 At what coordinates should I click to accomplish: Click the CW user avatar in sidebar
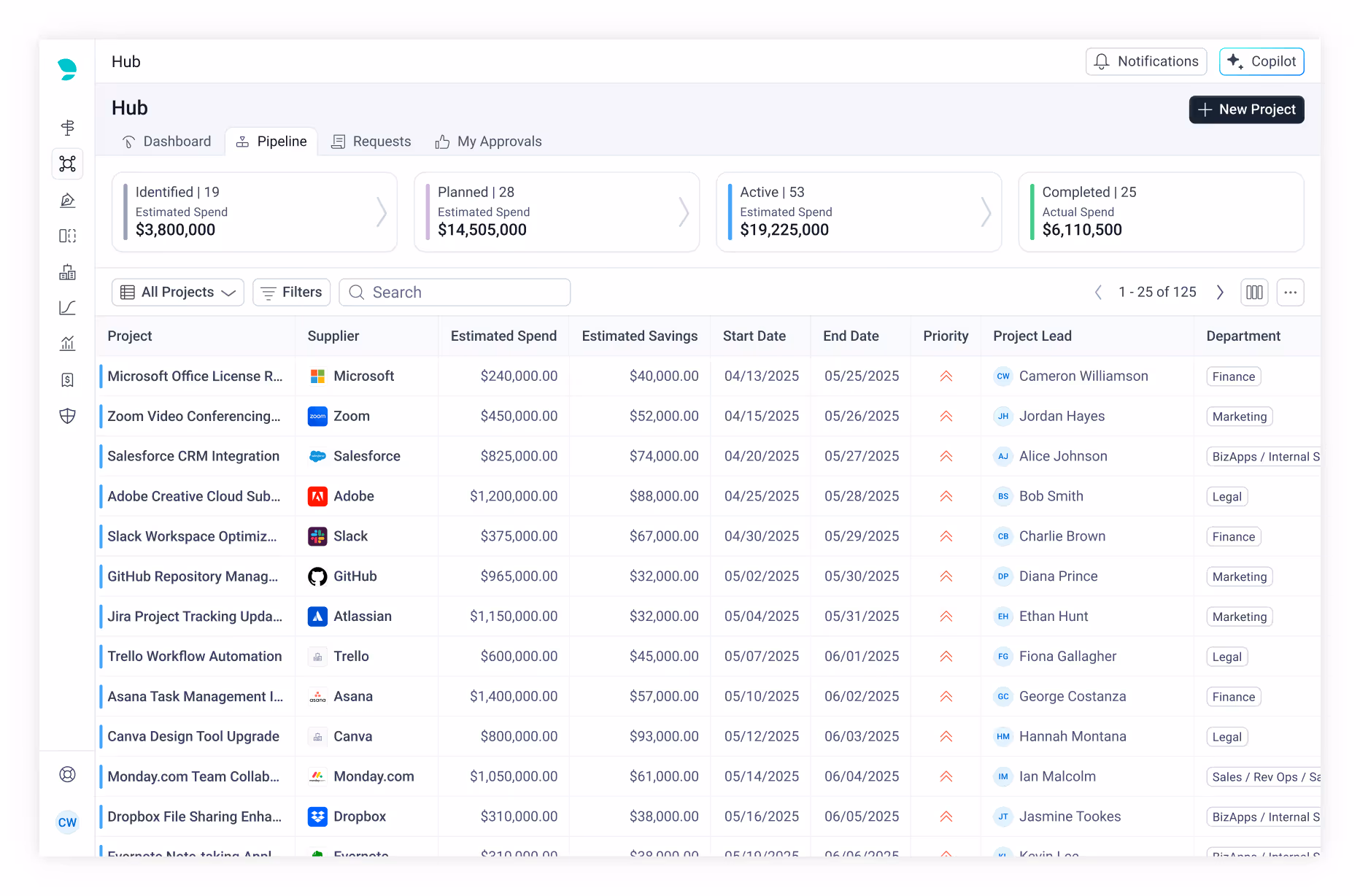tap(68, 822)
